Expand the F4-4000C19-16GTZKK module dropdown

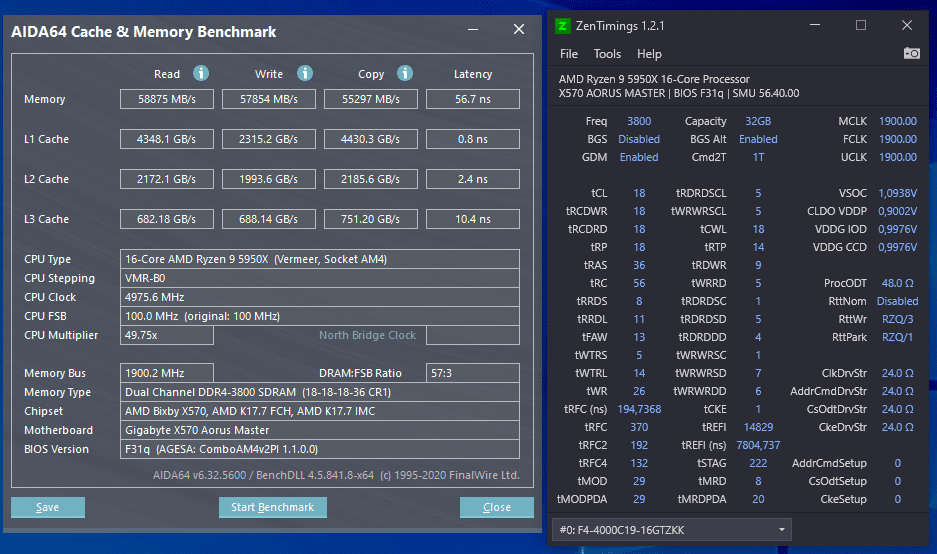click(x=672, y=529)
